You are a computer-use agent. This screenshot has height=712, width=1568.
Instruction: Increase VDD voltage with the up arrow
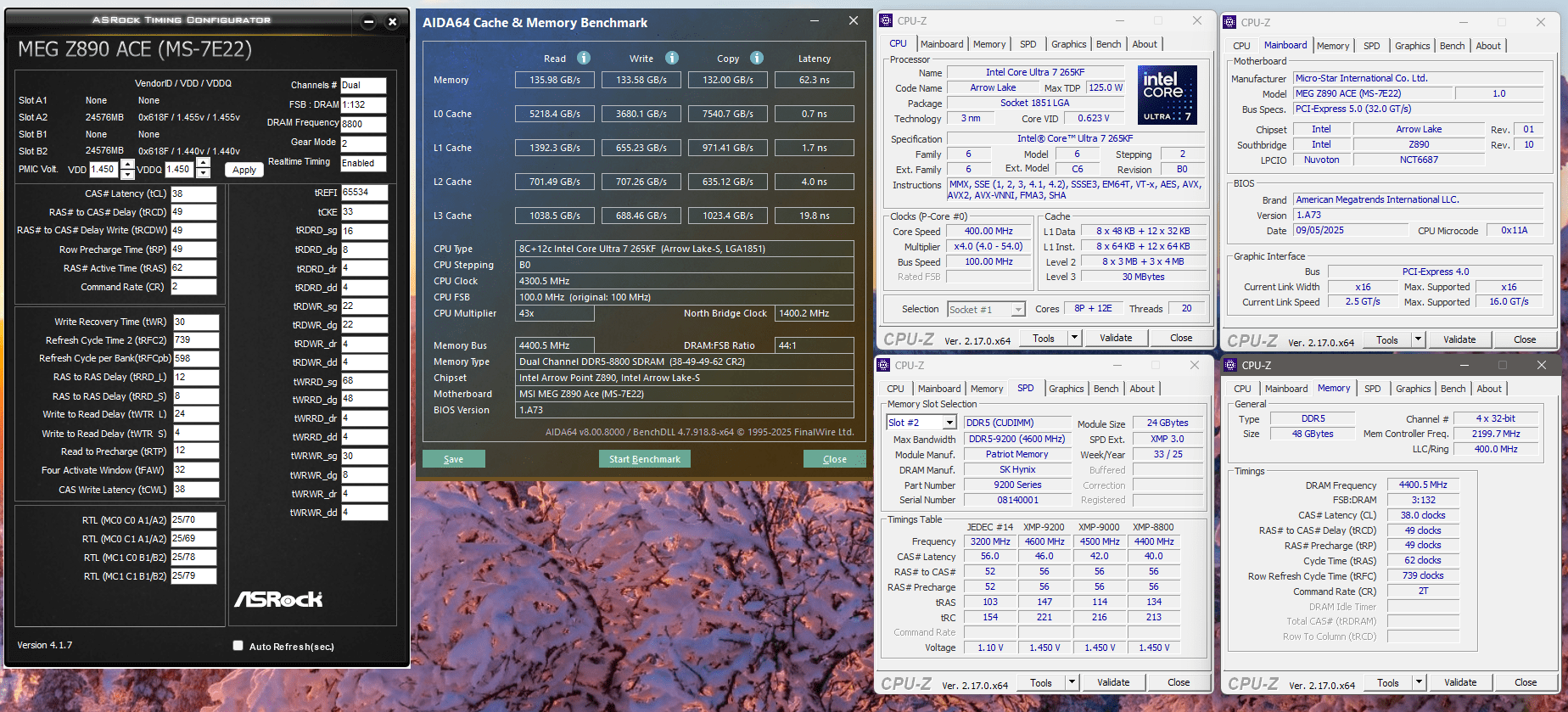tap(127, 165)
